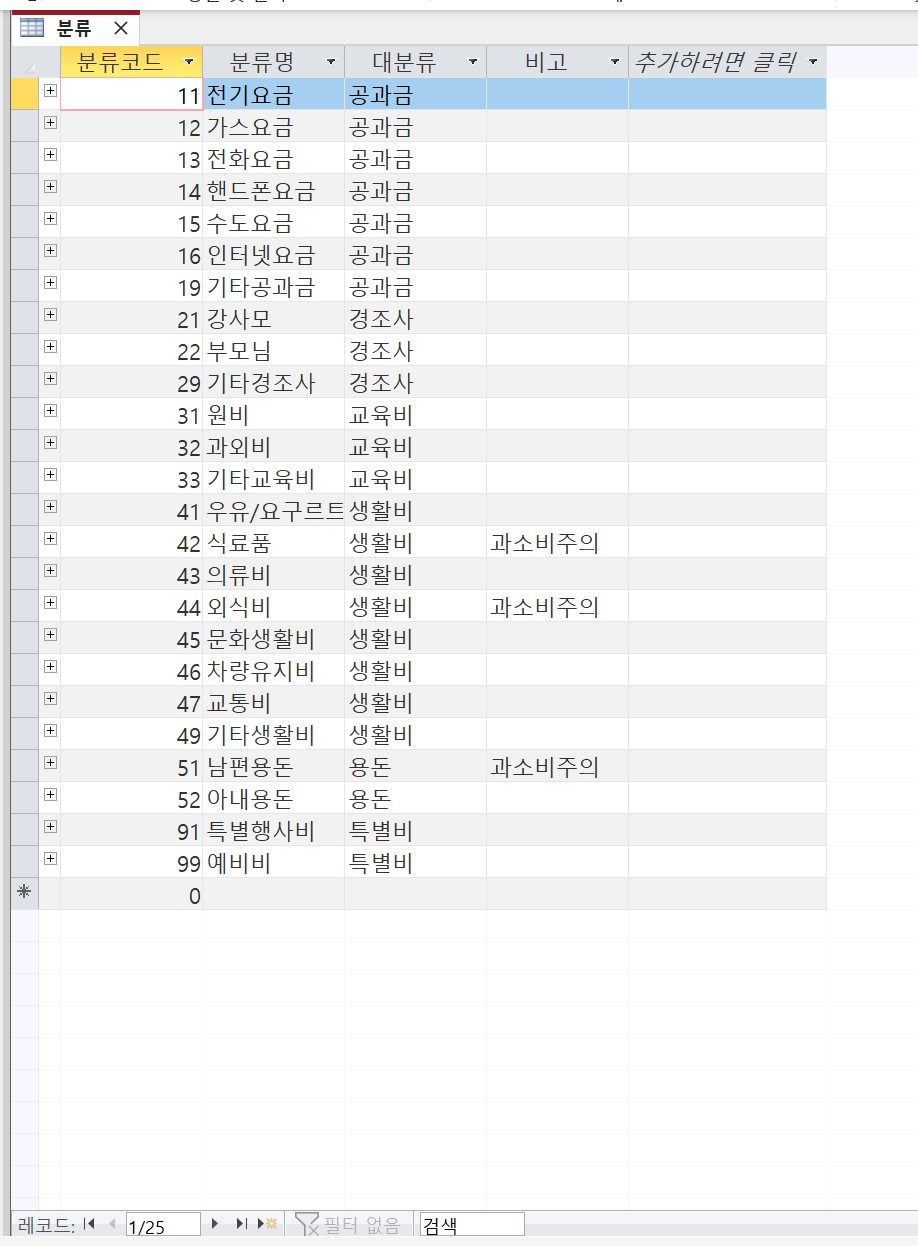Create a new blank record

pos(268,1224)
